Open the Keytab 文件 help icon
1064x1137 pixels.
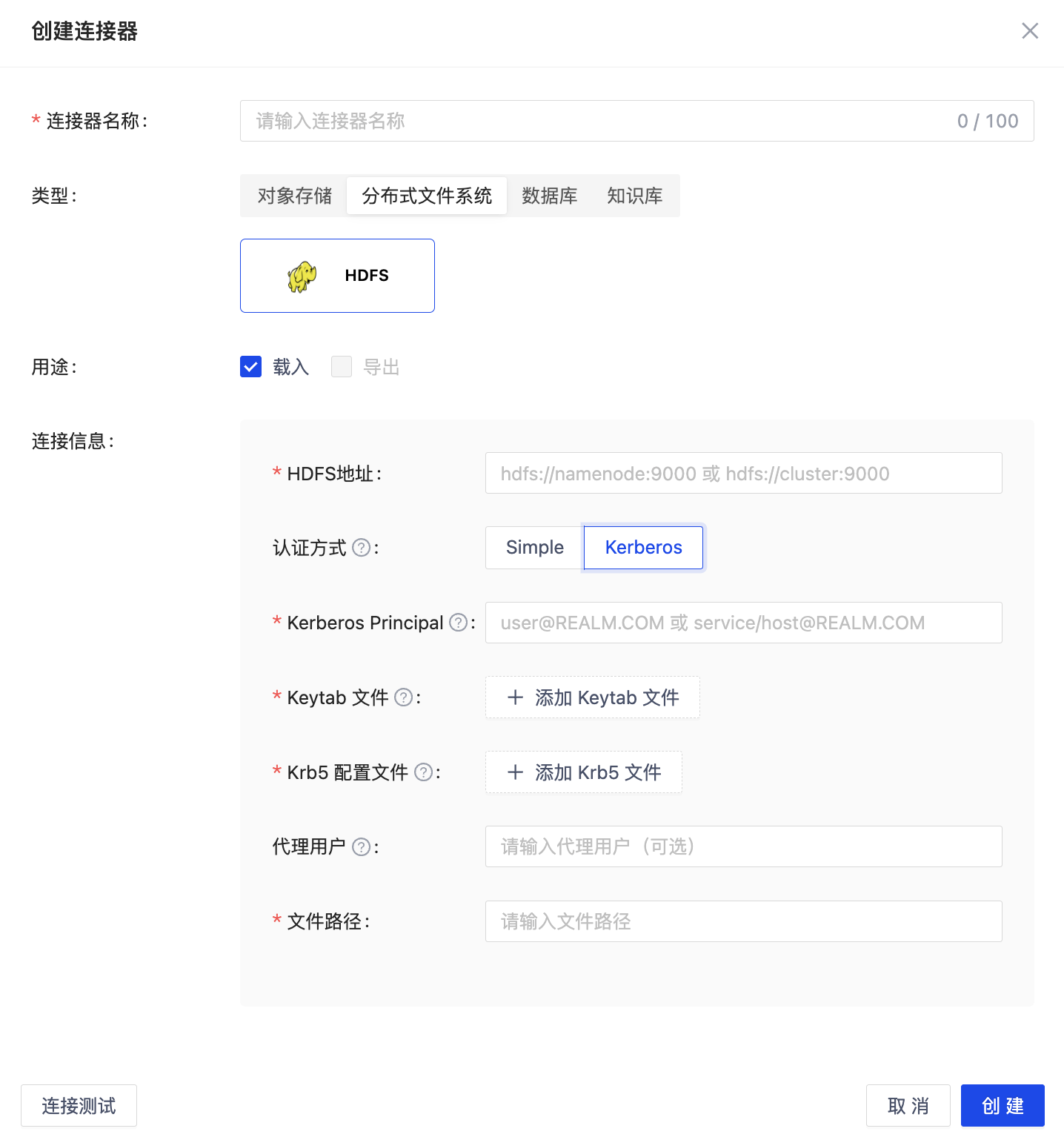click(x=403, y=697)
